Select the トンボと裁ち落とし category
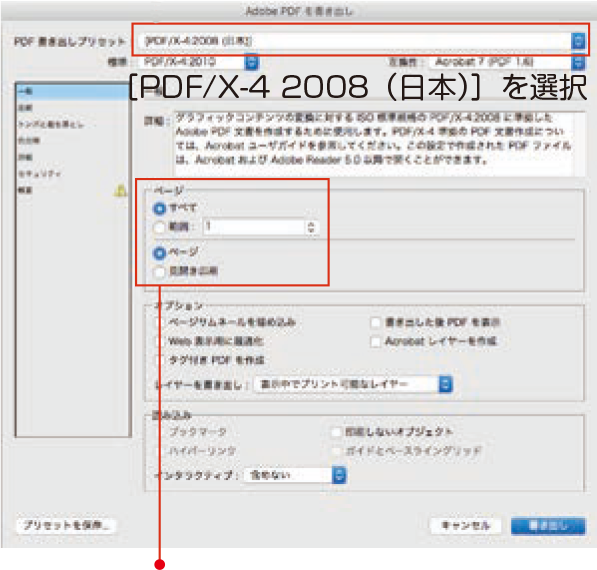This screenshot has width=597, height=570. click(x=72, y=125)
